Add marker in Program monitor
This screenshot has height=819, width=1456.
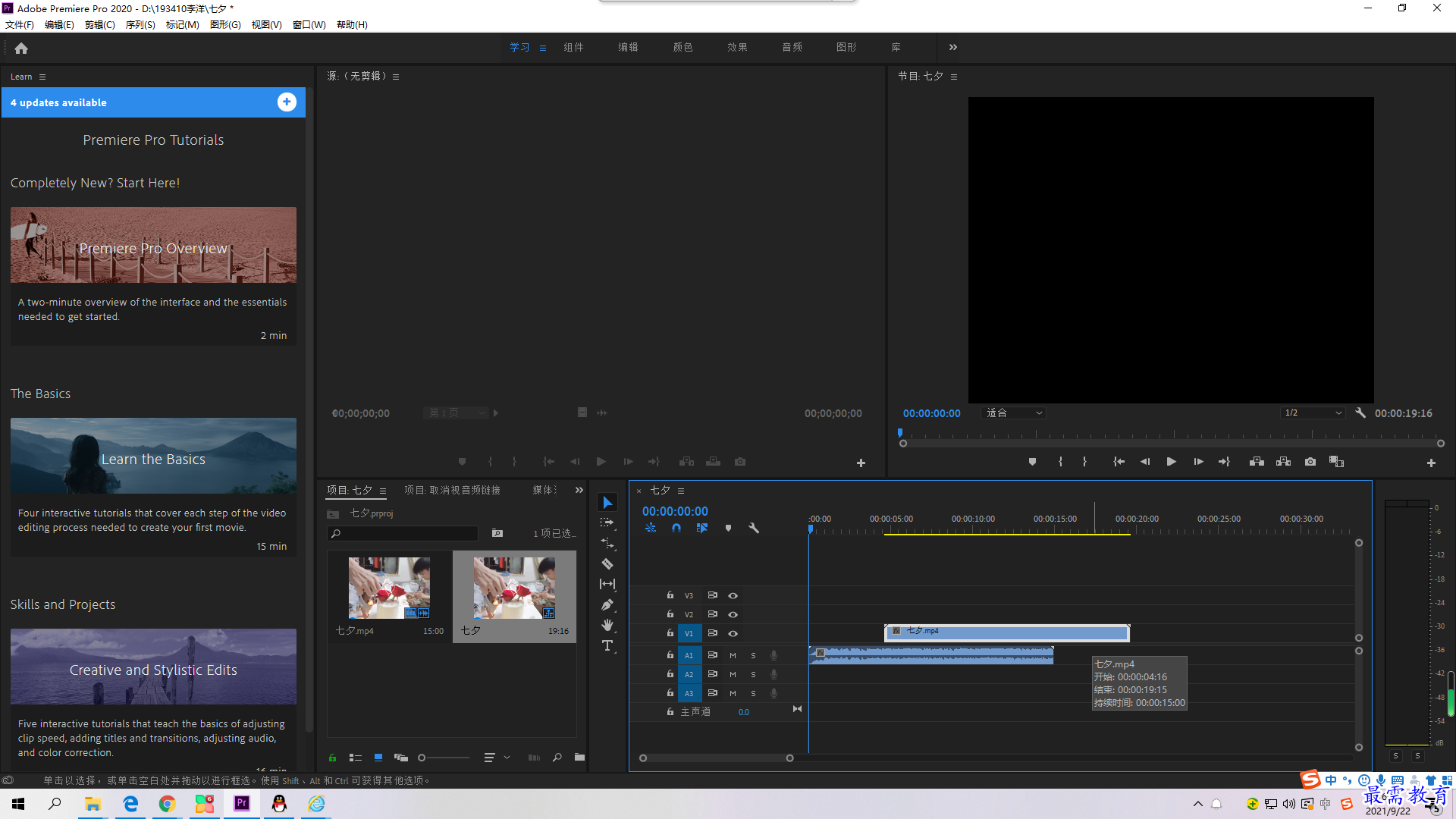point(1032,462)
